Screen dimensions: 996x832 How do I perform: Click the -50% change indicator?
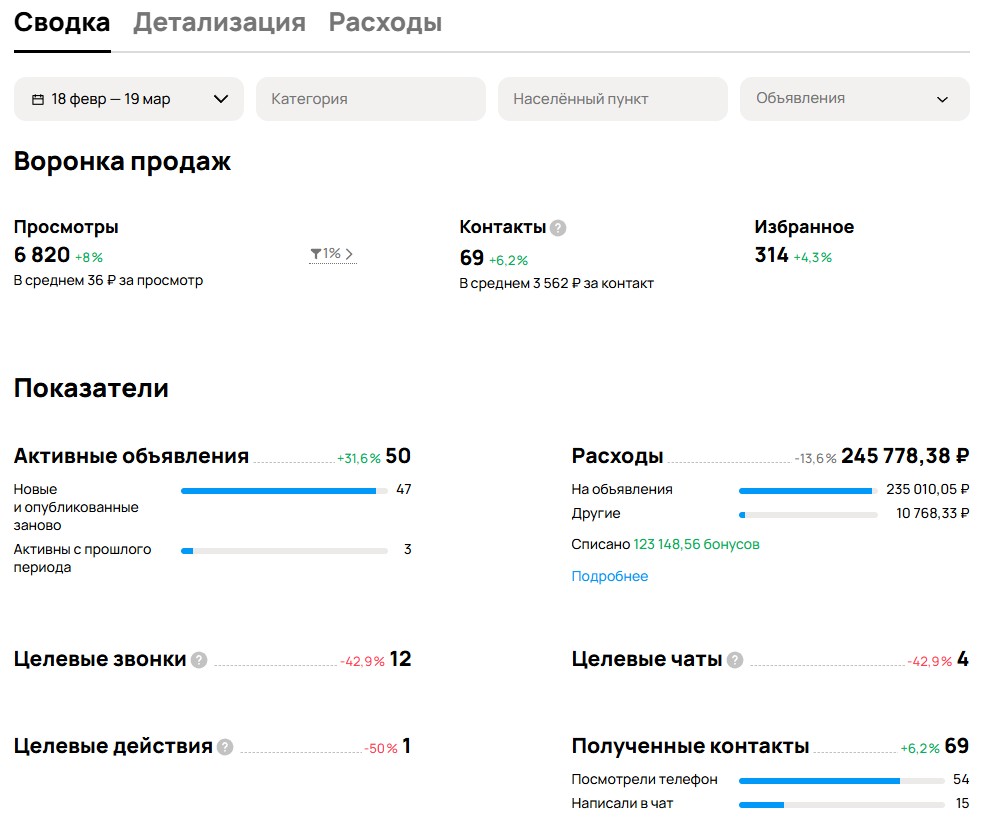pos(381,749)
